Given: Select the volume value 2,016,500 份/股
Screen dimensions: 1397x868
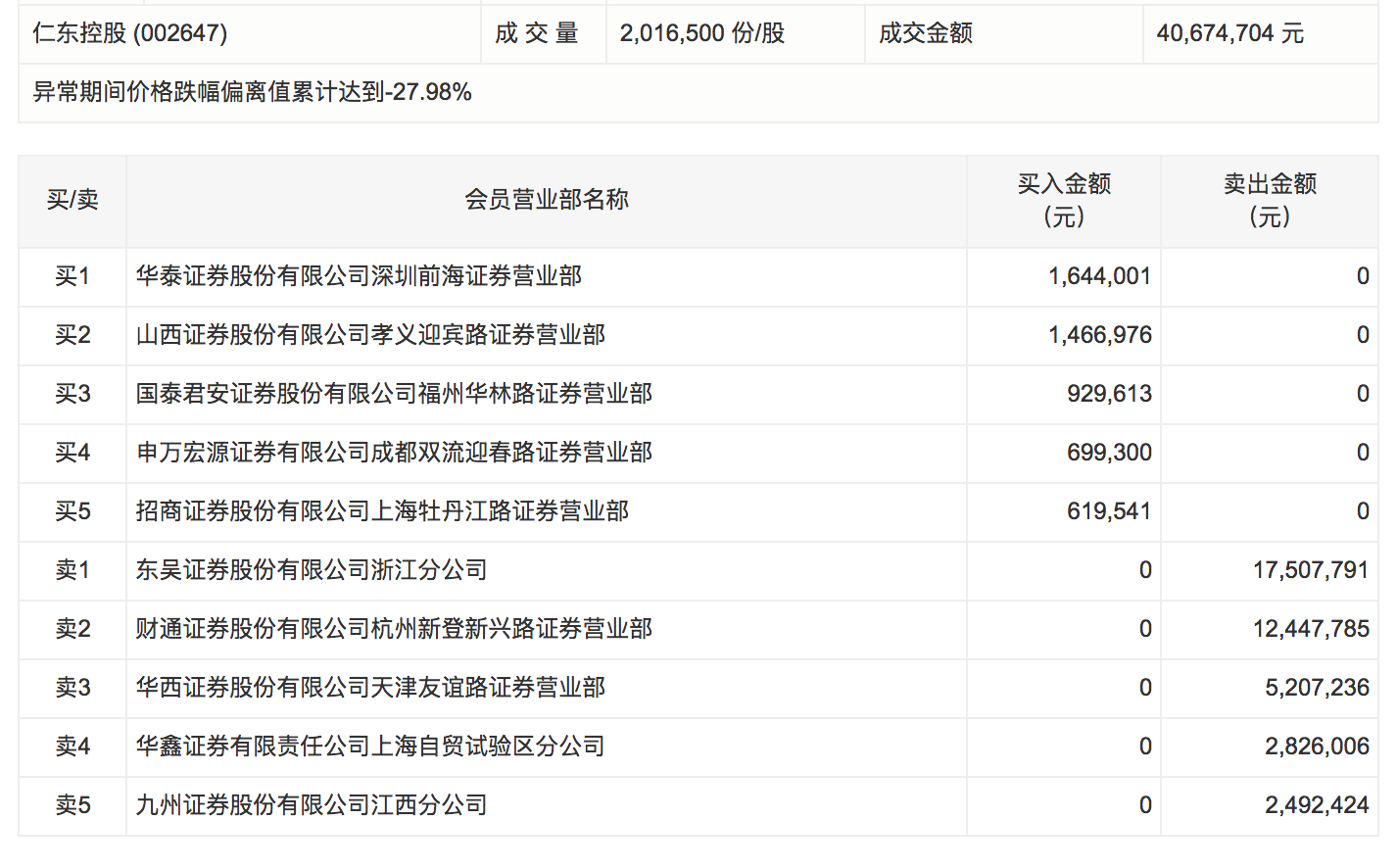Looking at the screenshot, I should pos(702,33).
